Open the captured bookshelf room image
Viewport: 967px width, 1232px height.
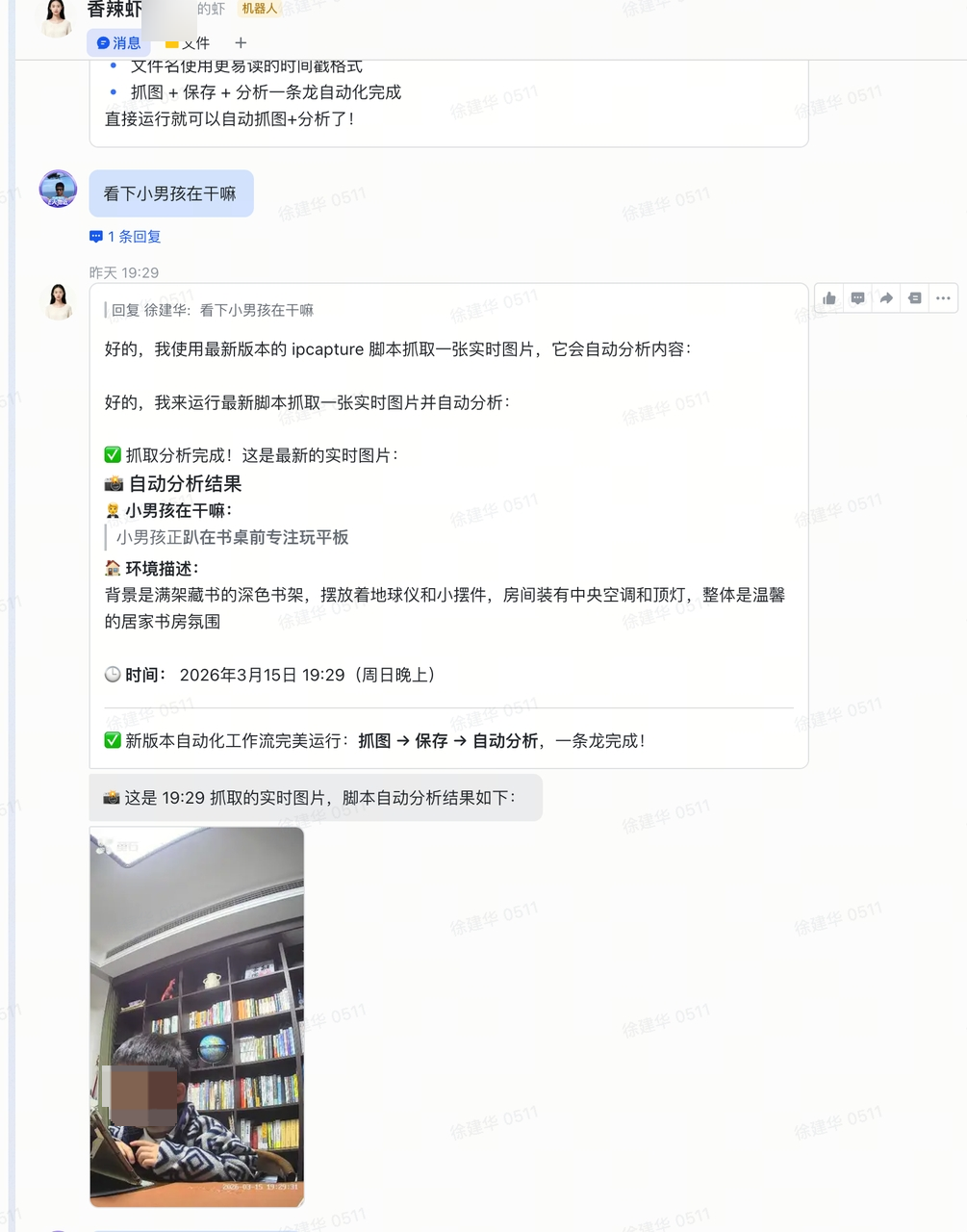(197, 1016)
